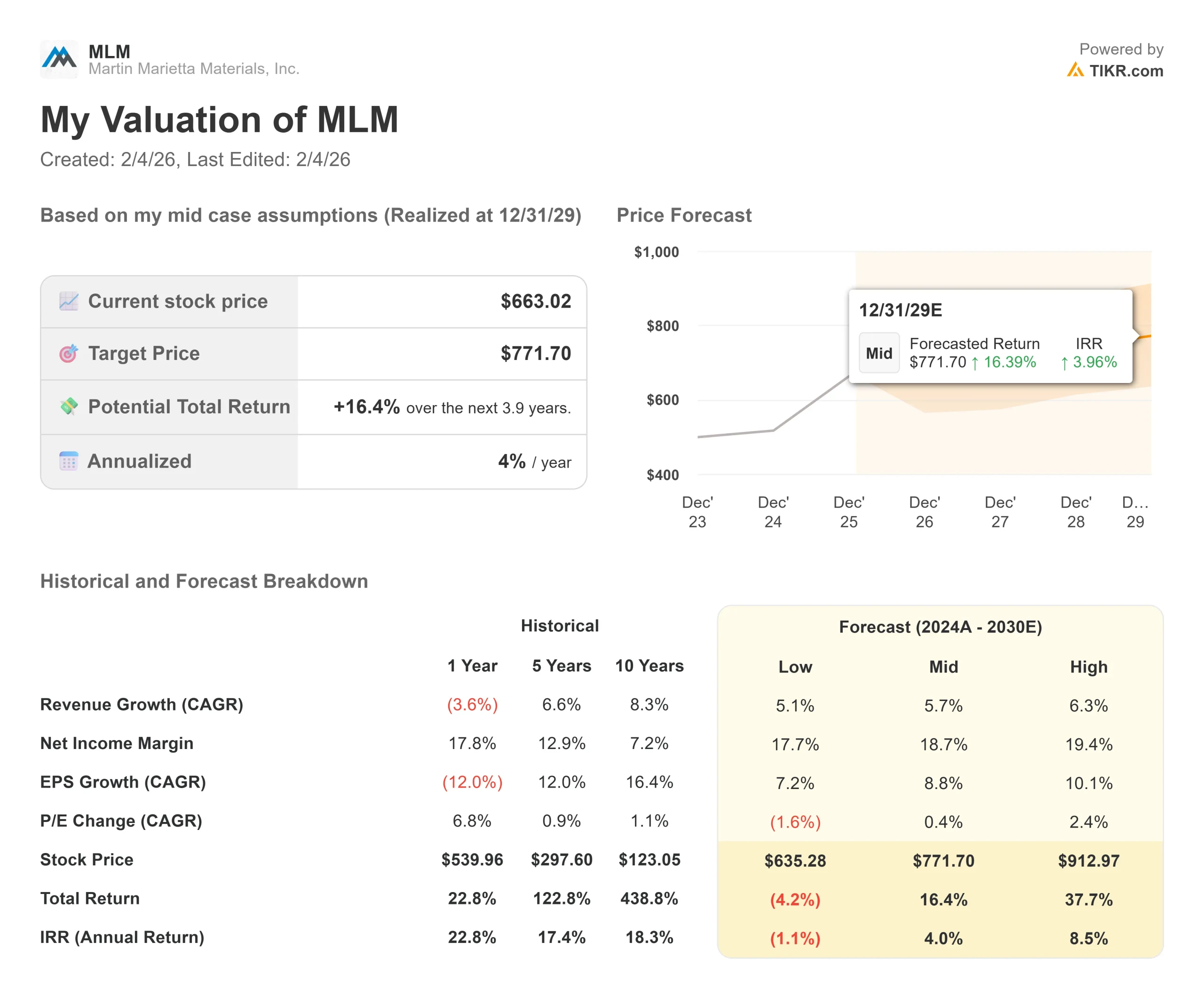Click the green up arrow next to 16.39%
1204x989 pixels.
coord(975,363)
